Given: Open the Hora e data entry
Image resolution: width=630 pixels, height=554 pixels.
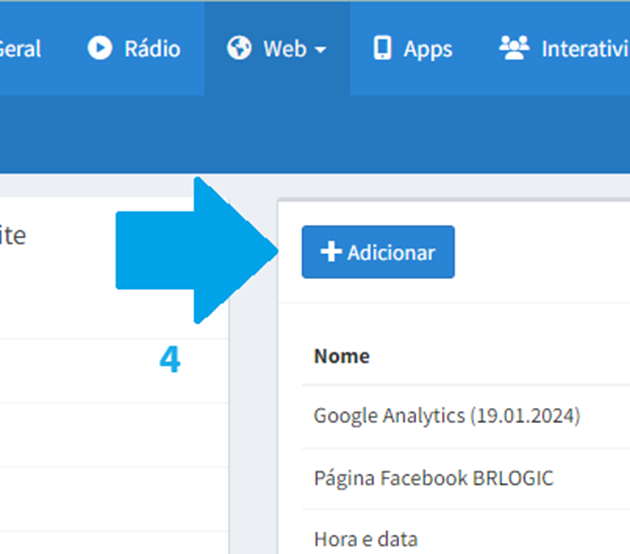Looking at the screenshot, I should [366, 539].
